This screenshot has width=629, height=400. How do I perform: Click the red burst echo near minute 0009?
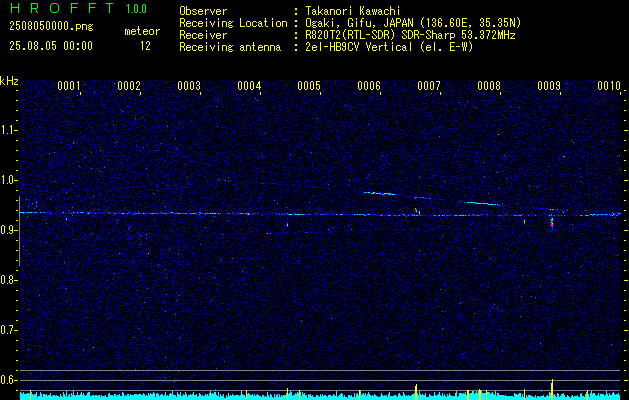[552, 222]
